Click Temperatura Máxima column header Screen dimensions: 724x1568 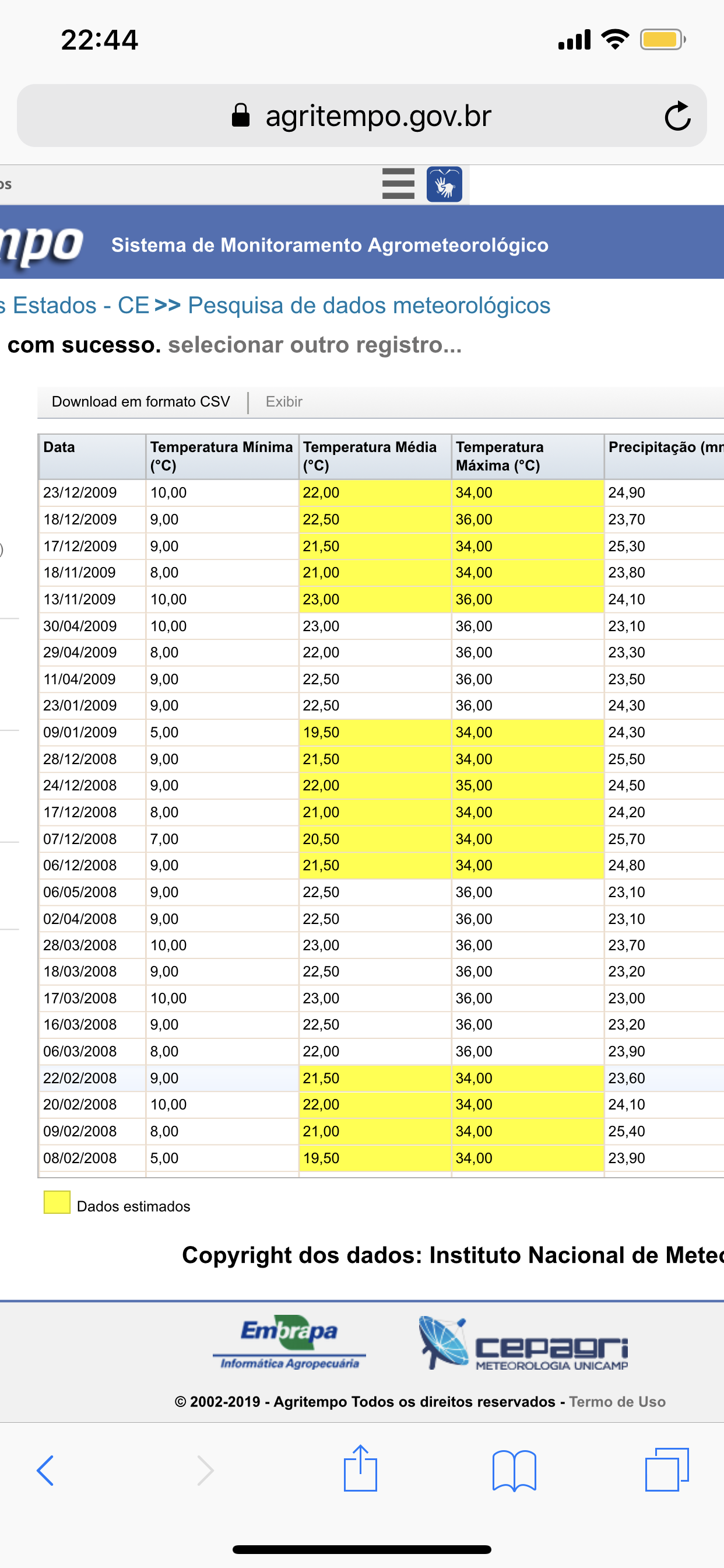point(528,457)
